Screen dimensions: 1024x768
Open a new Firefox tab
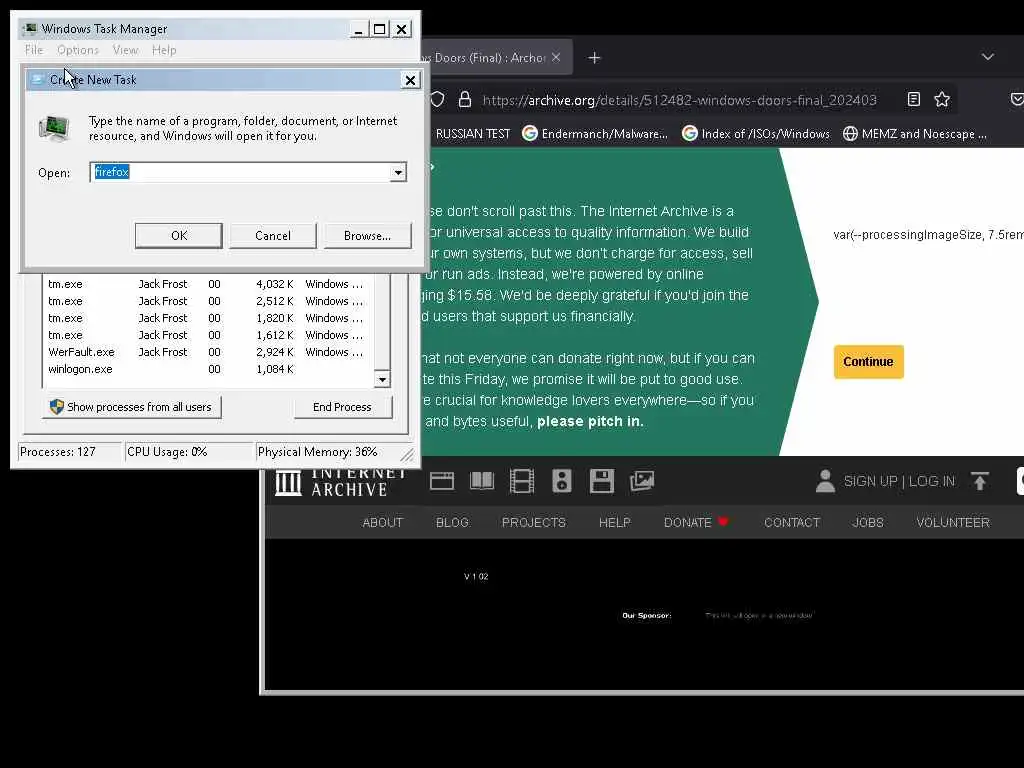594,58
